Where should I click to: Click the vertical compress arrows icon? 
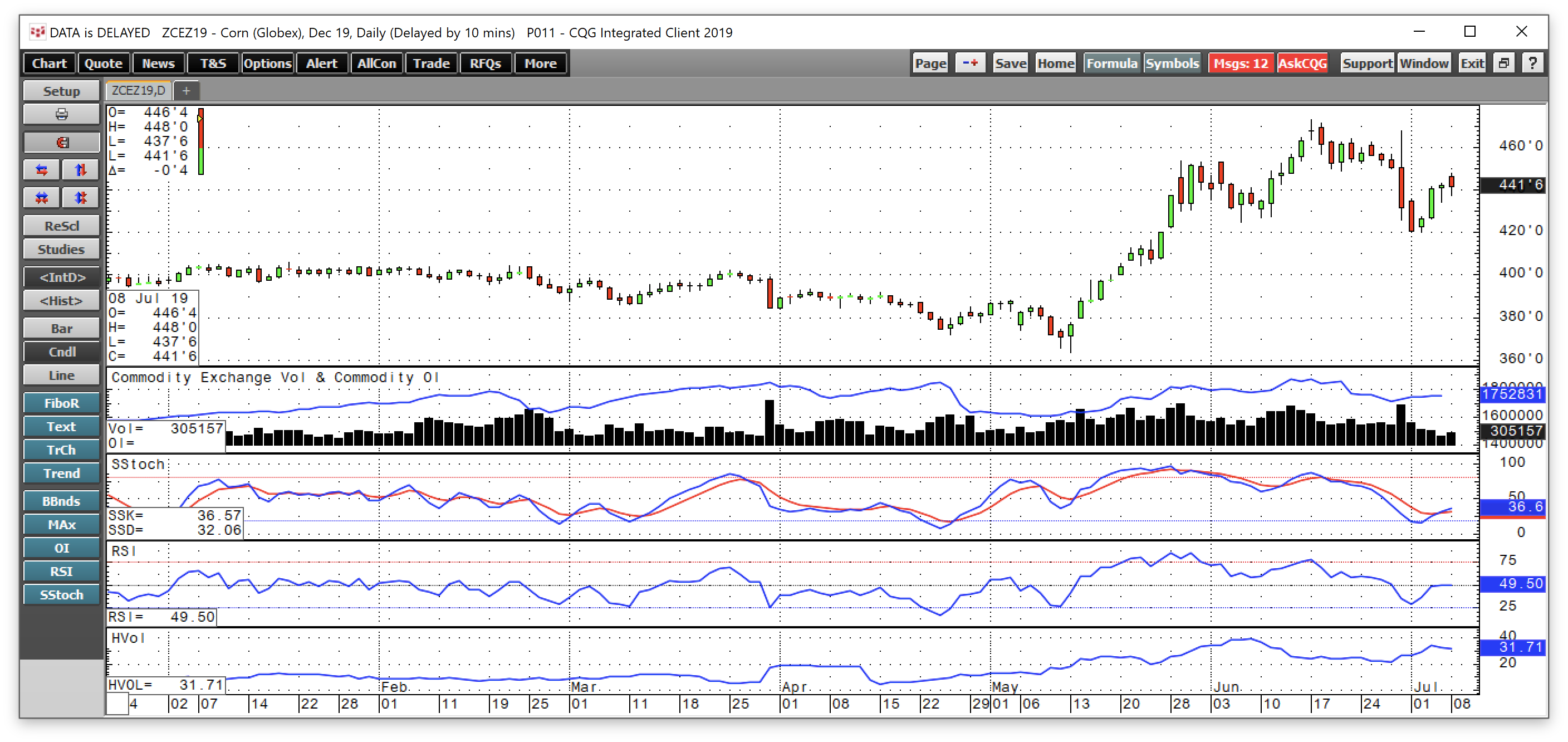tap(80, 197)
